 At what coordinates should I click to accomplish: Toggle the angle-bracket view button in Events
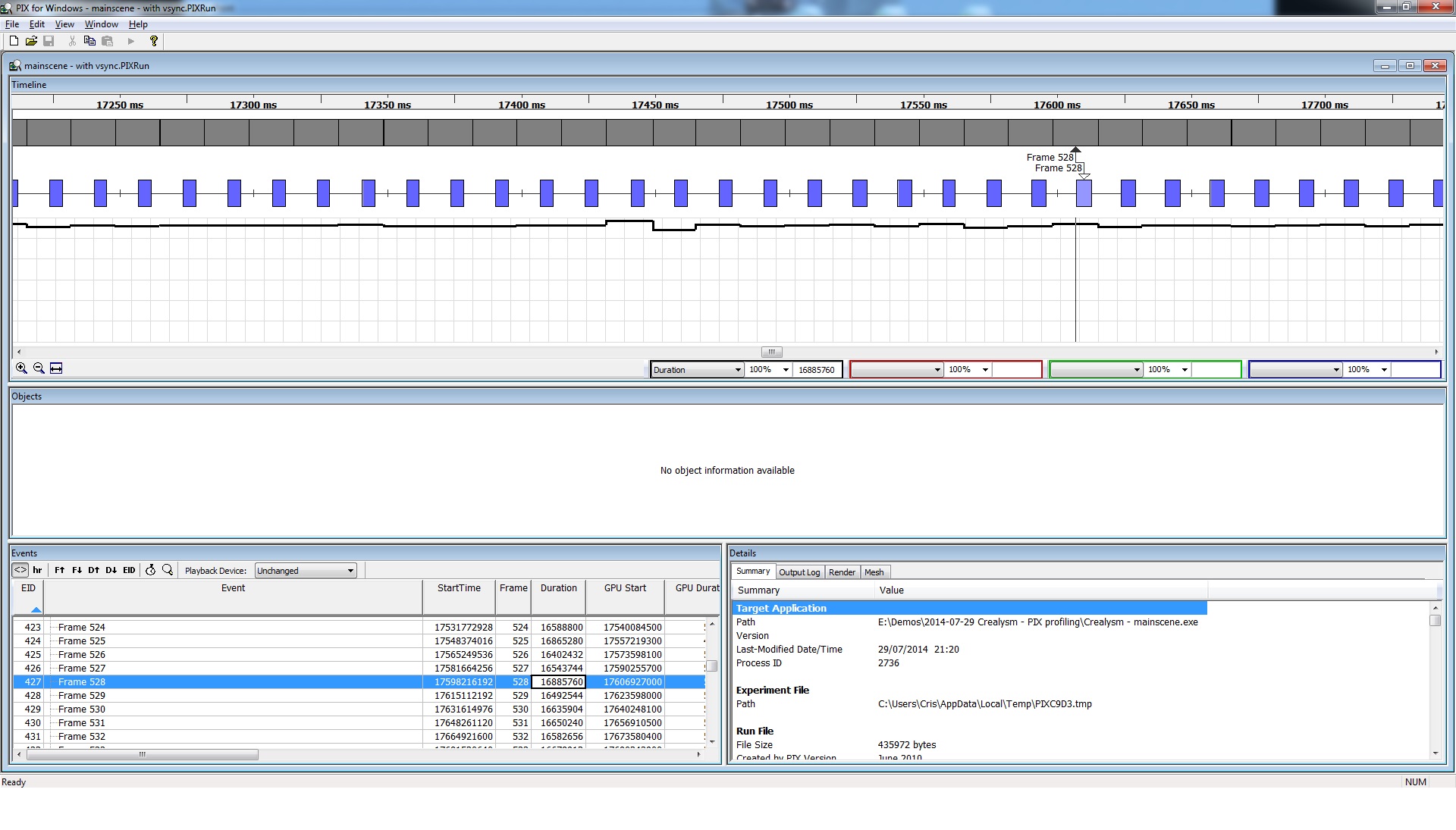point(20,570)
